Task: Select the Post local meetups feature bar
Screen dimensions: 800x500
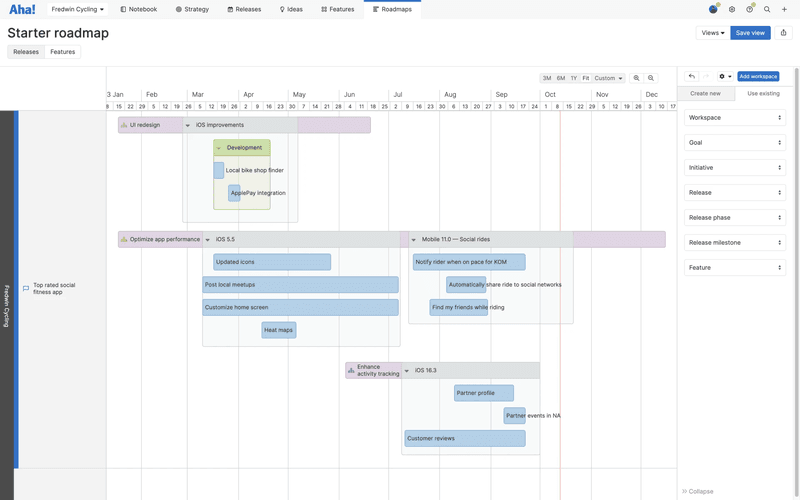Action: tap(301, 285)
